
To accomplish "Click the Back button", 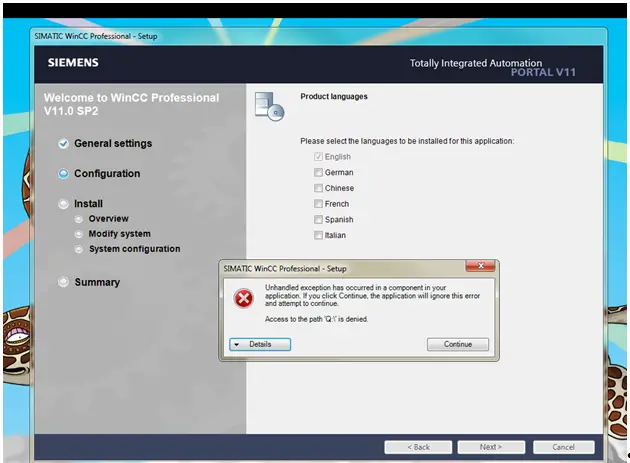I will (x=418, y=447).
